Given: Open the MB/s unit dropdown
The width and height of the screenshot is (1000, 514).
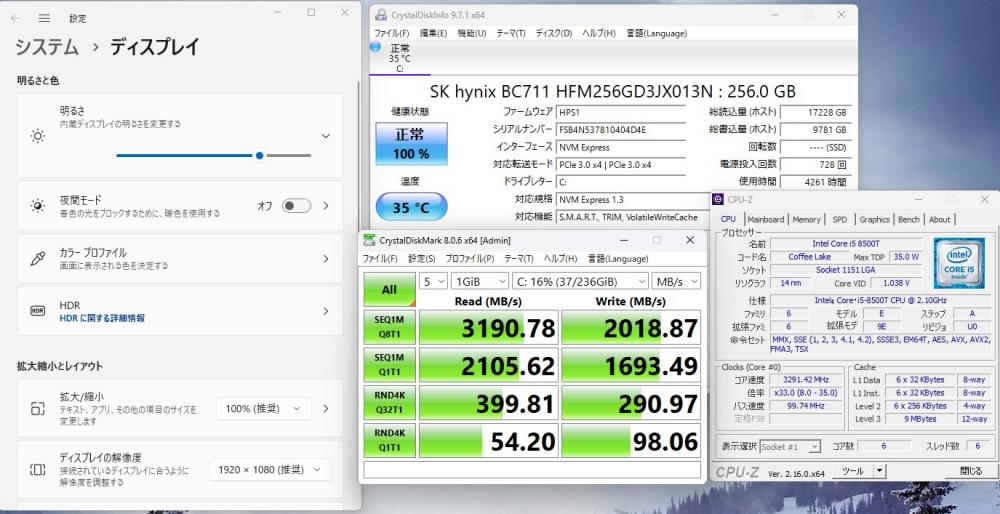Looking at the screenshot, I should tap(677, 281).
